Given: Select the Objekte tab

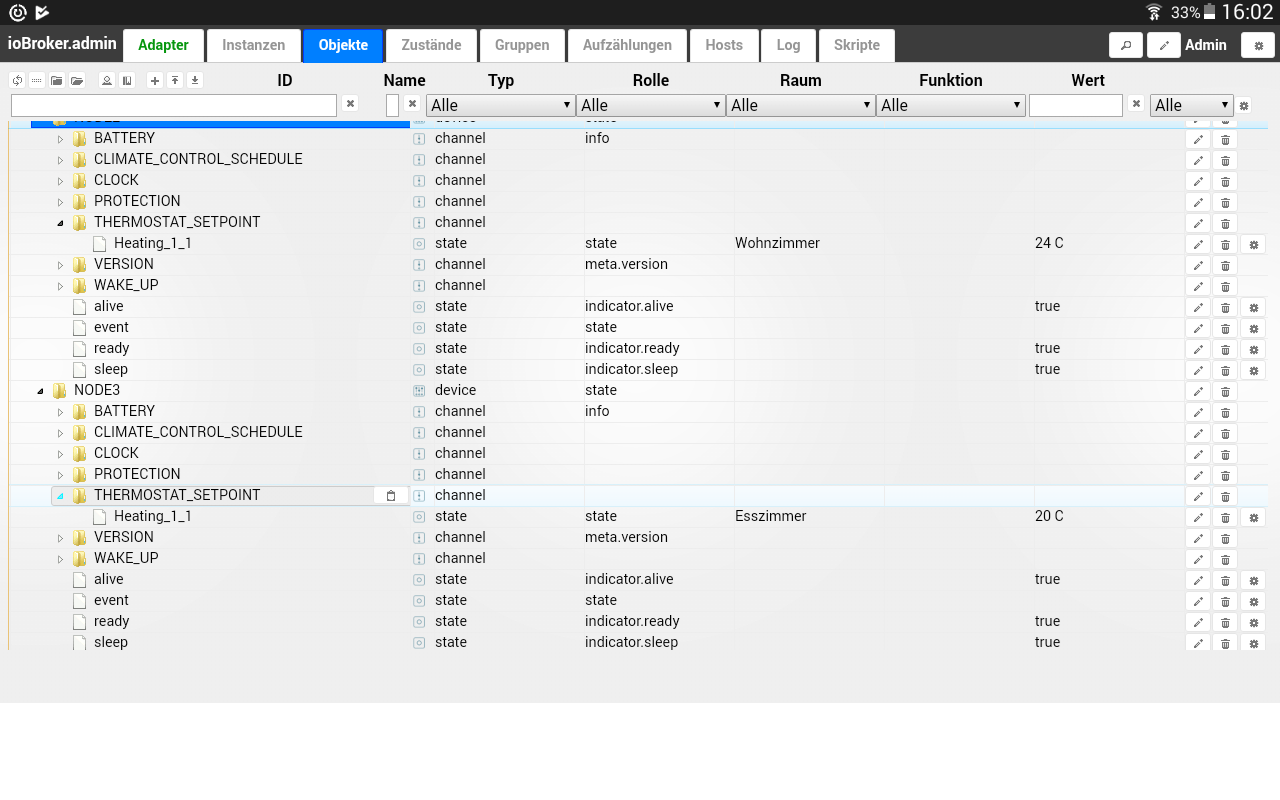Looking at the screenshot, I should [x=343, y=45].
